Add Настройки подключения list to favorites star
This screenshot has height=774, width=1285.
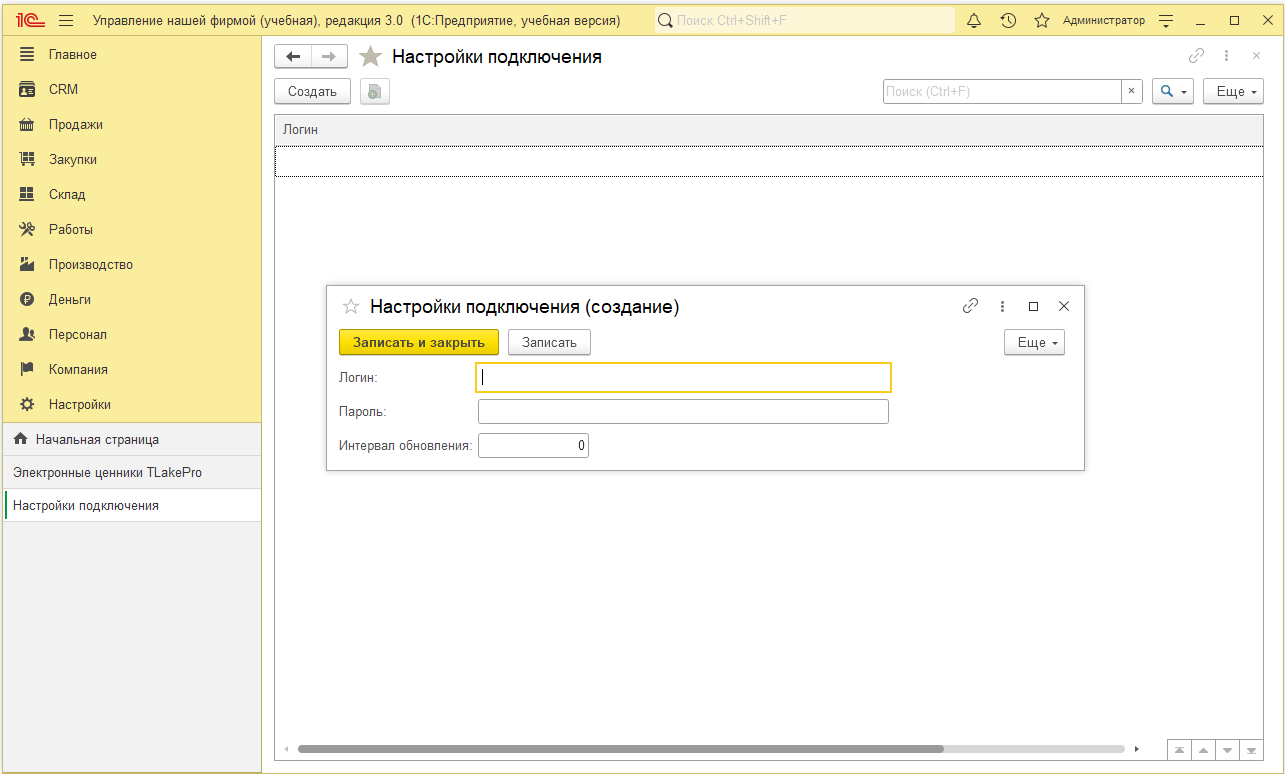(371, 57)
